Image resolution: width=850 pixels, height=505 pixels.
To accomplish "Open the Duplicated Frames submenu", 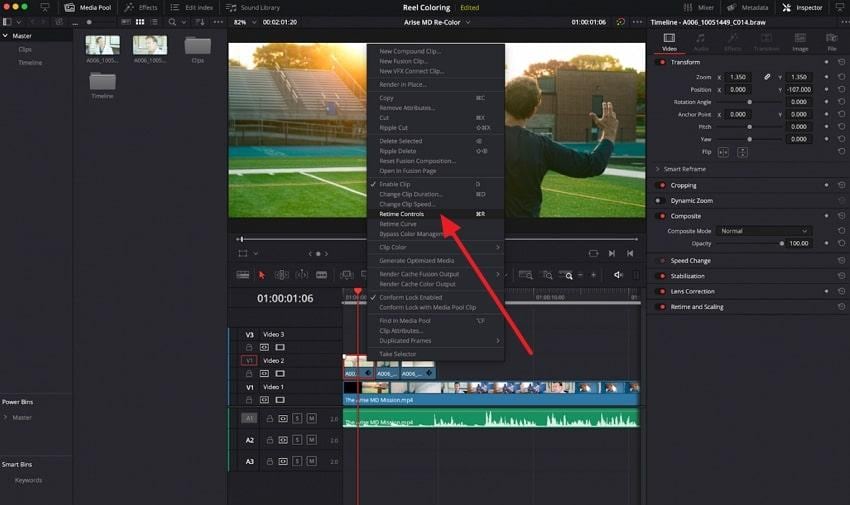I will click(x=436, y=341).
